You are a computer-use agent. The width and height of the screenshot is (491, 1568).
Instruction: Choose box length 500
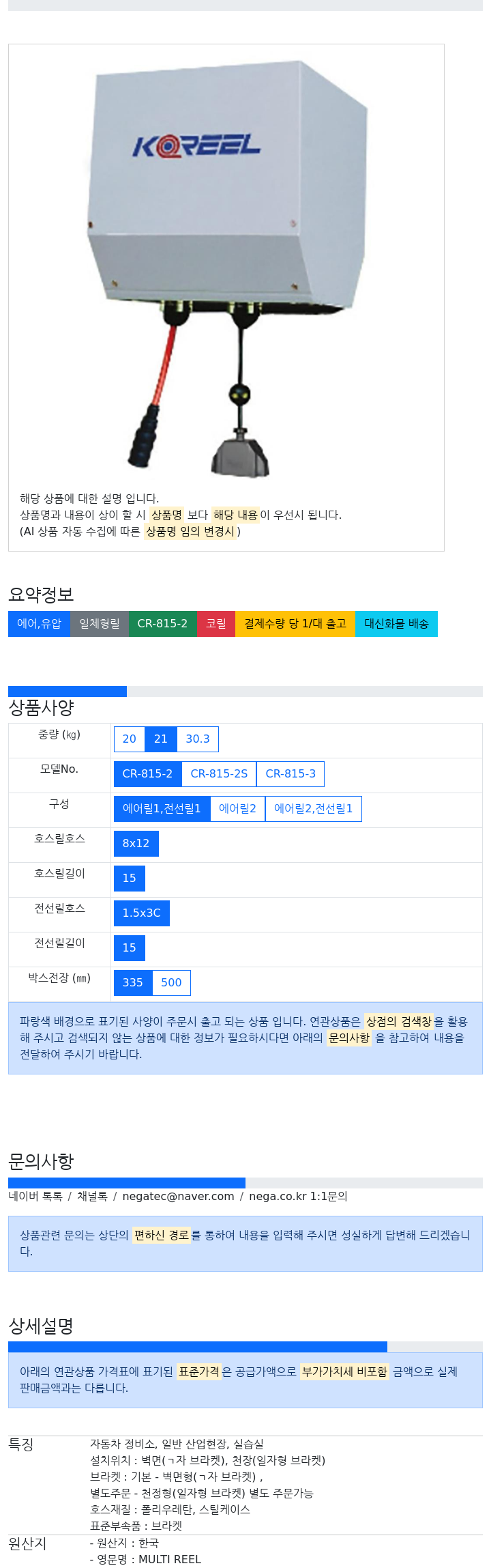[x=171, y=983]
